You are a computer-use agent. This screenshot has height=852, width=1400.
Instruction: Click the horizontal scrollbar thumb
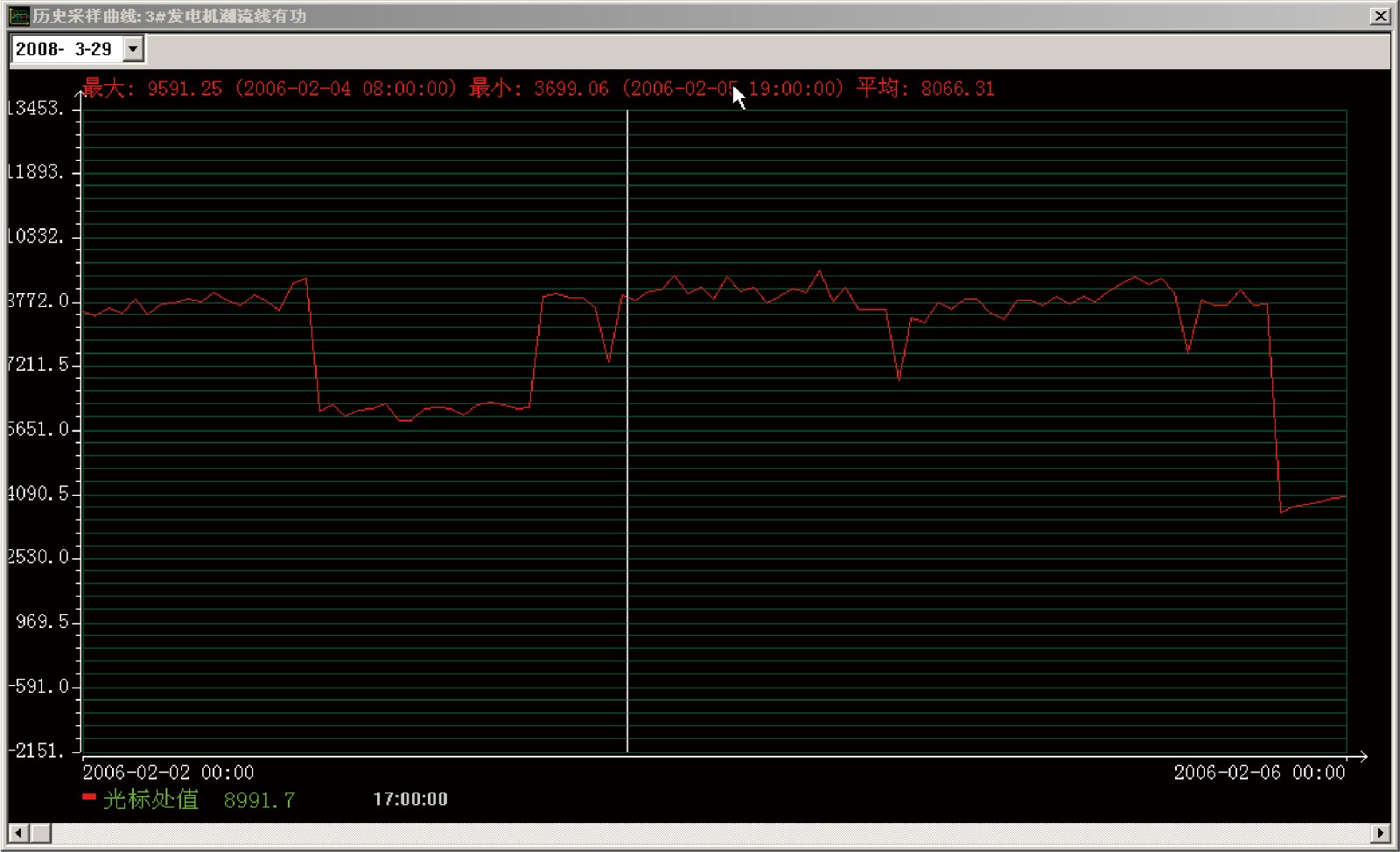[40, 833]
